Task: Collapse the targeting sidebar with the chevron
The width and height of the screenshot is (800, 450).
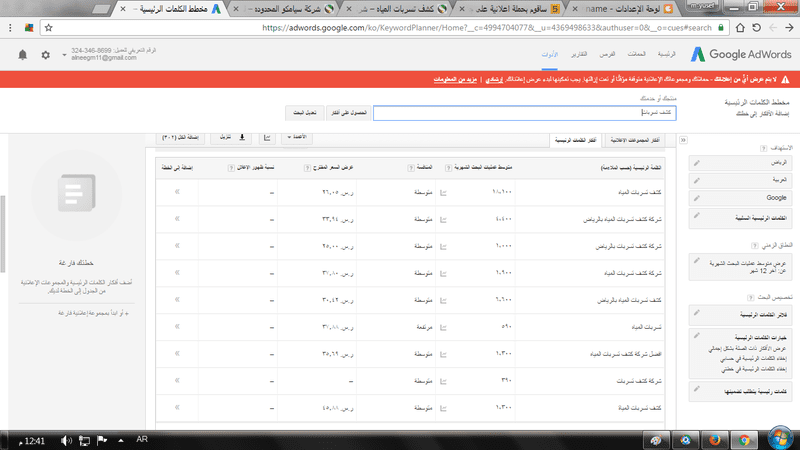Action: coord(683,140)
